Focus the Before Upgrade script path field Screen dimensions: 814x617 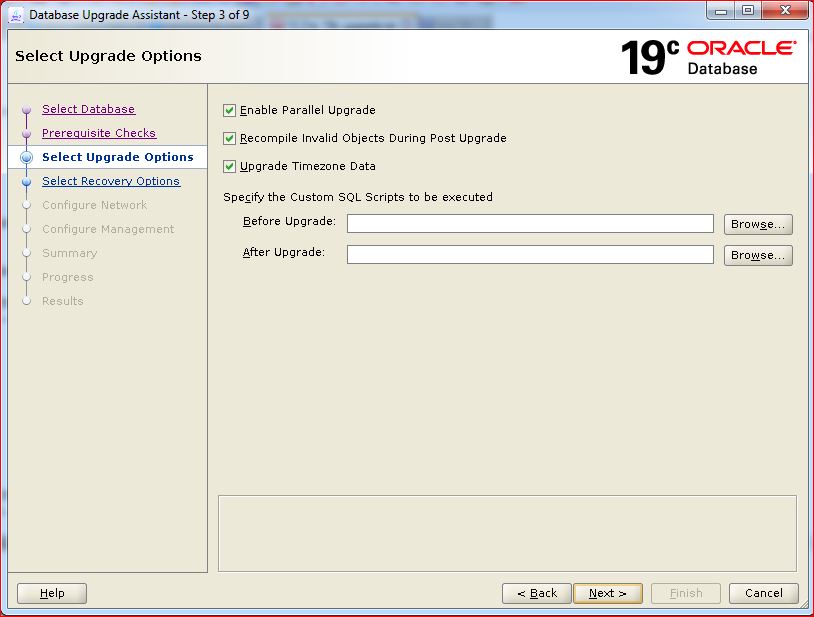pyautogui.click(x=530, y=224)
